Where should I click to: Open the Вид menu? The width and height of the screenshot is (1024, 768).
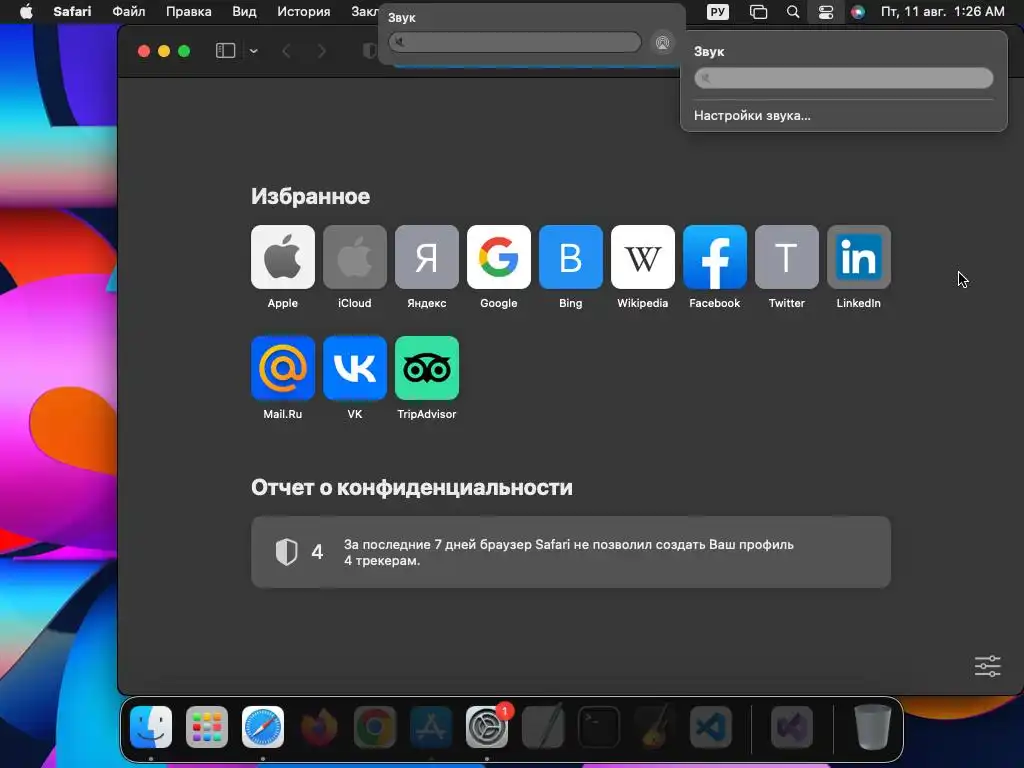pyautogui.click(x=244, y=12)
